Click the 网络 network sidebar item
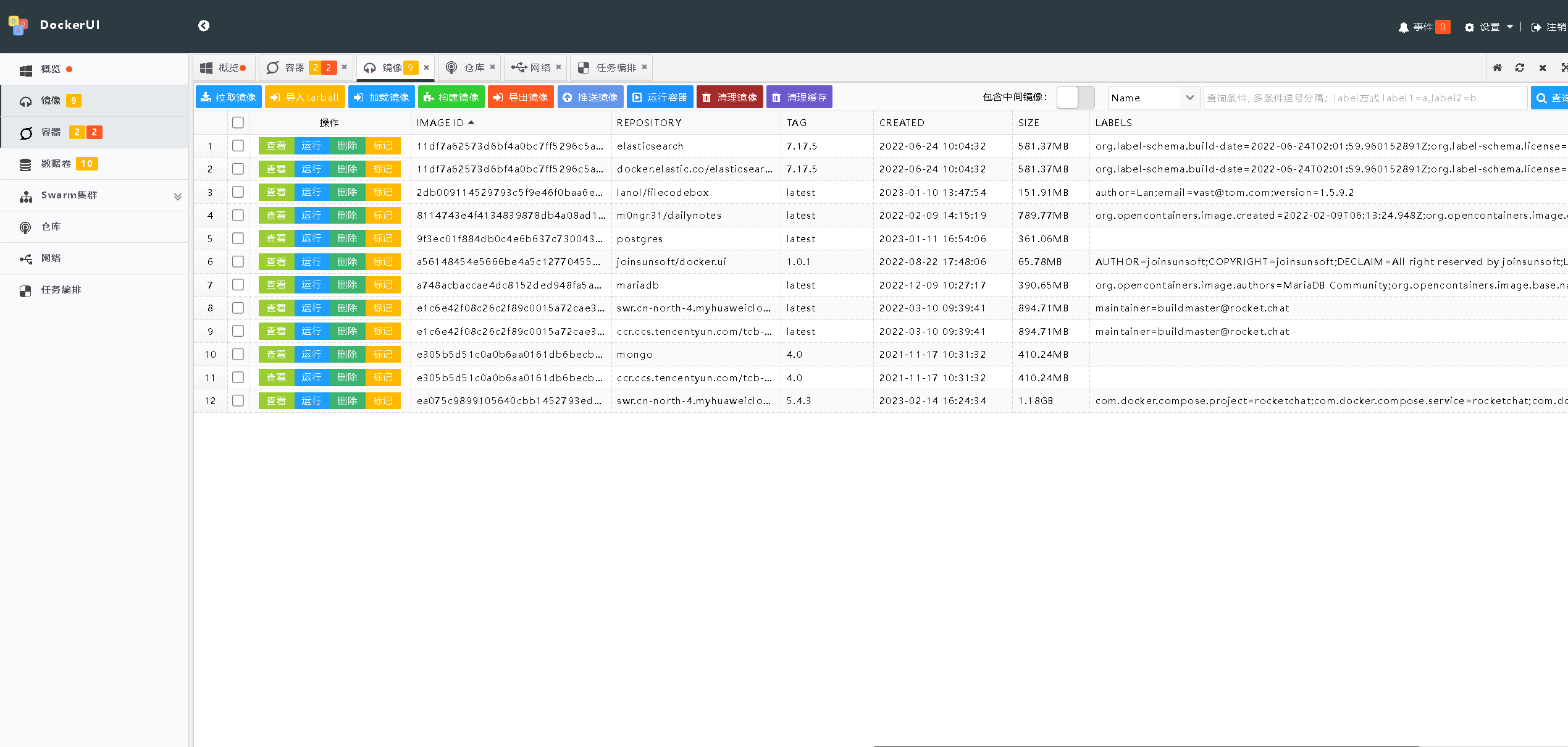 pos(51,258)
